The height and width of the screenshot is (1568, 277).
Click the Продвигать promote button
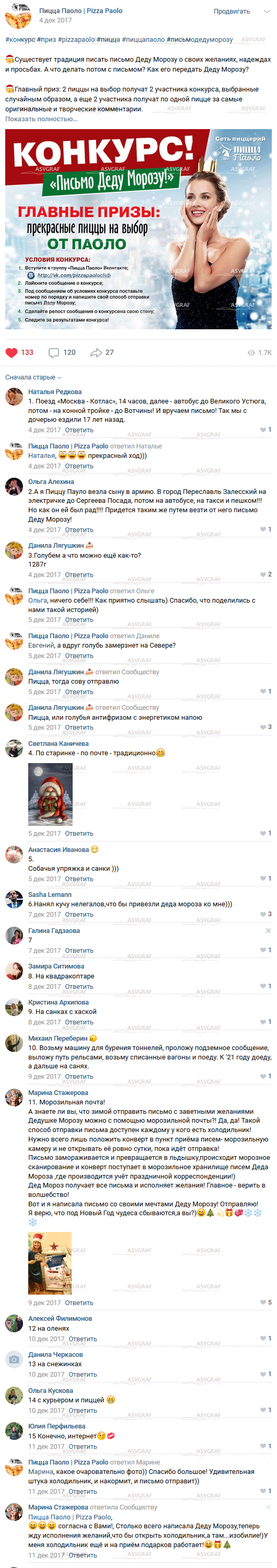232,11
